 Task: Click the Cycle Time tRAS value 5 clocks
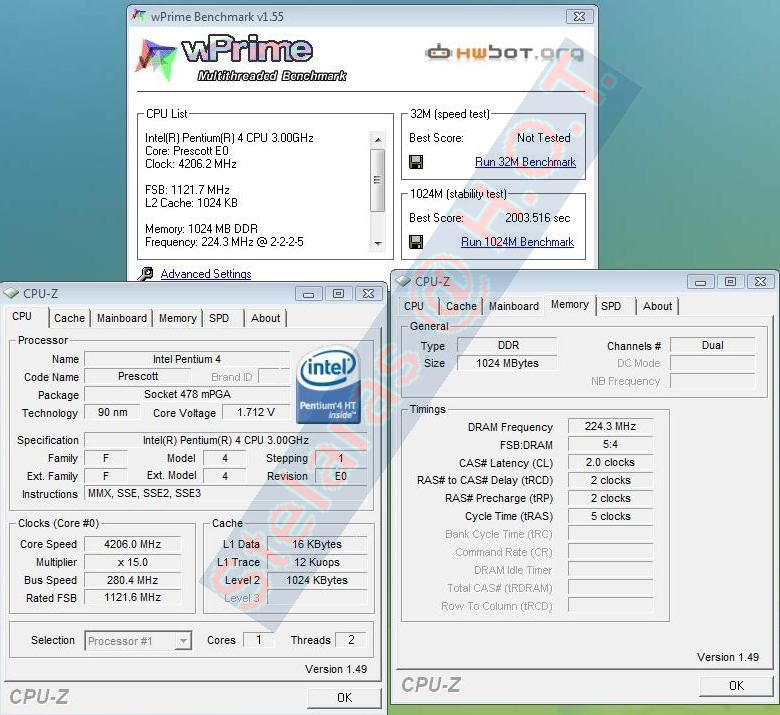610,516
